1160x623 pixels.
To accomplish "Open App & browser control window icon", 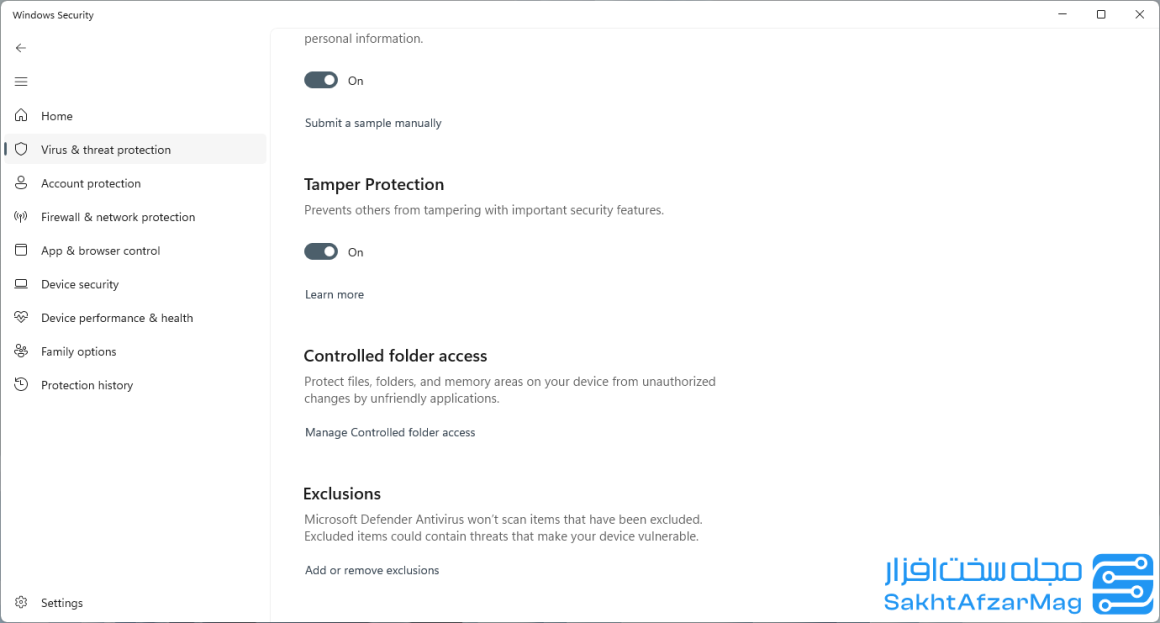I will coord(21,250).
